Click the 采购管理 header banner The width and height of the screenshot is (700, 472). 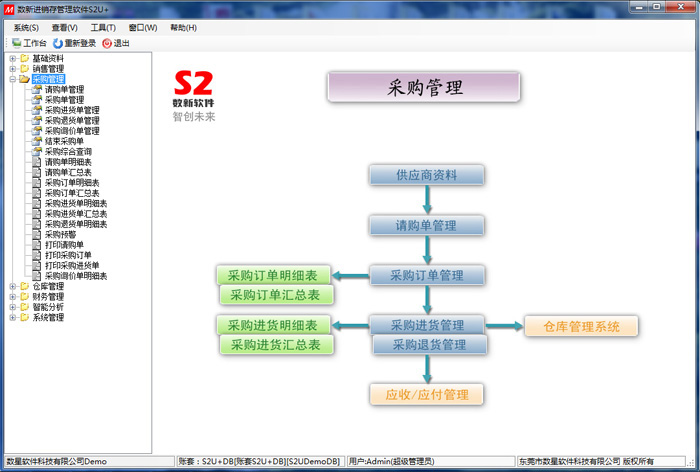pyautogui.click(x=424, y=87)
